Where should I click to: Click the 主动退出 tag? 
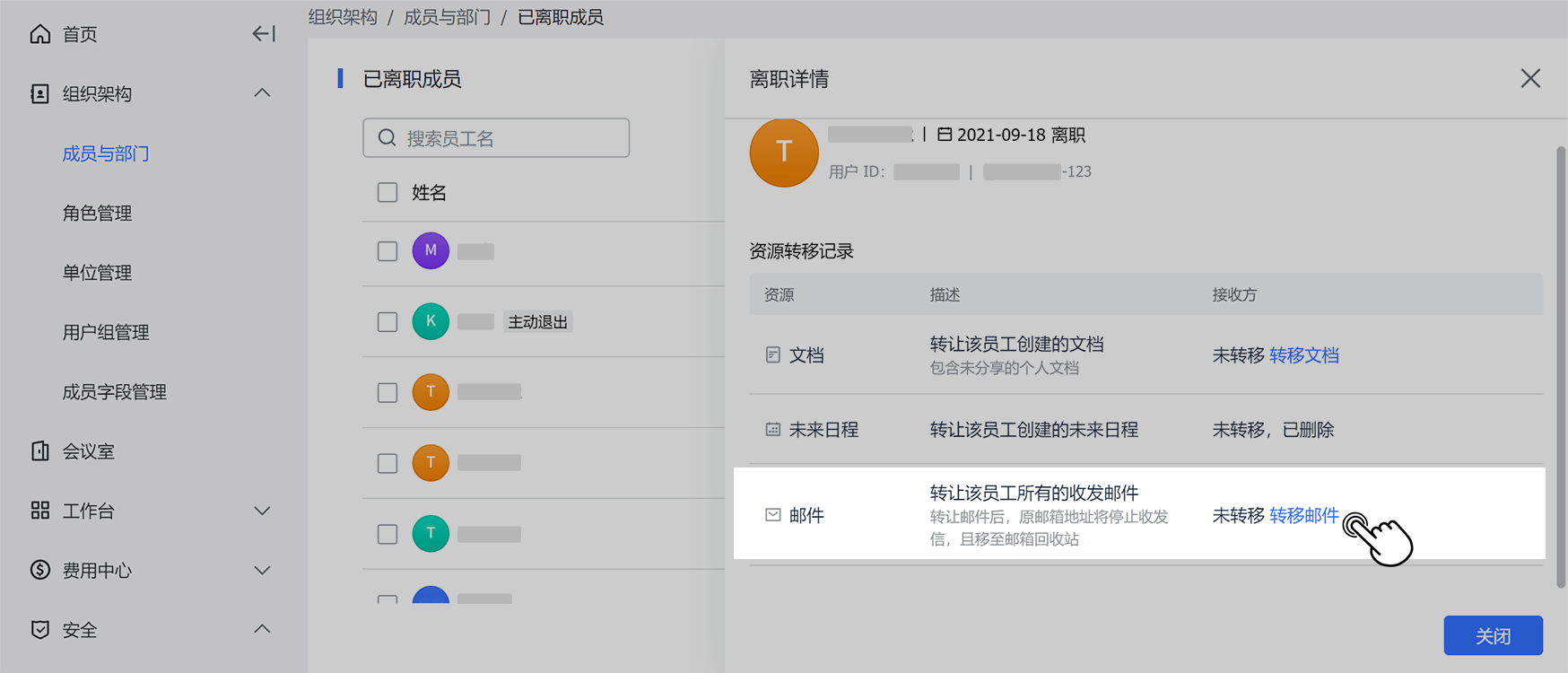pos(537,321)
